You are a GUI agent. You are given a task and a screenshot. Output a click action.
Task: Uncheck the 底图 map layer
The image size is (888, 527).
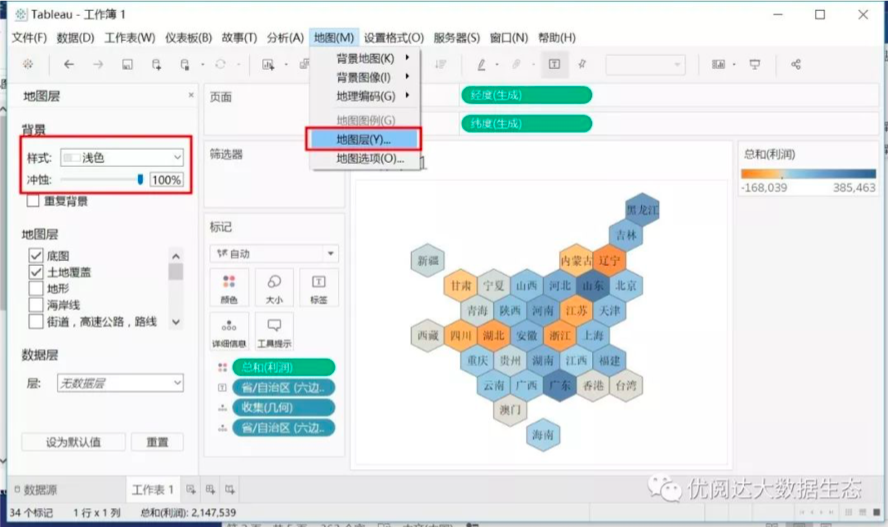pyautogui.click(x=36, y=256)
